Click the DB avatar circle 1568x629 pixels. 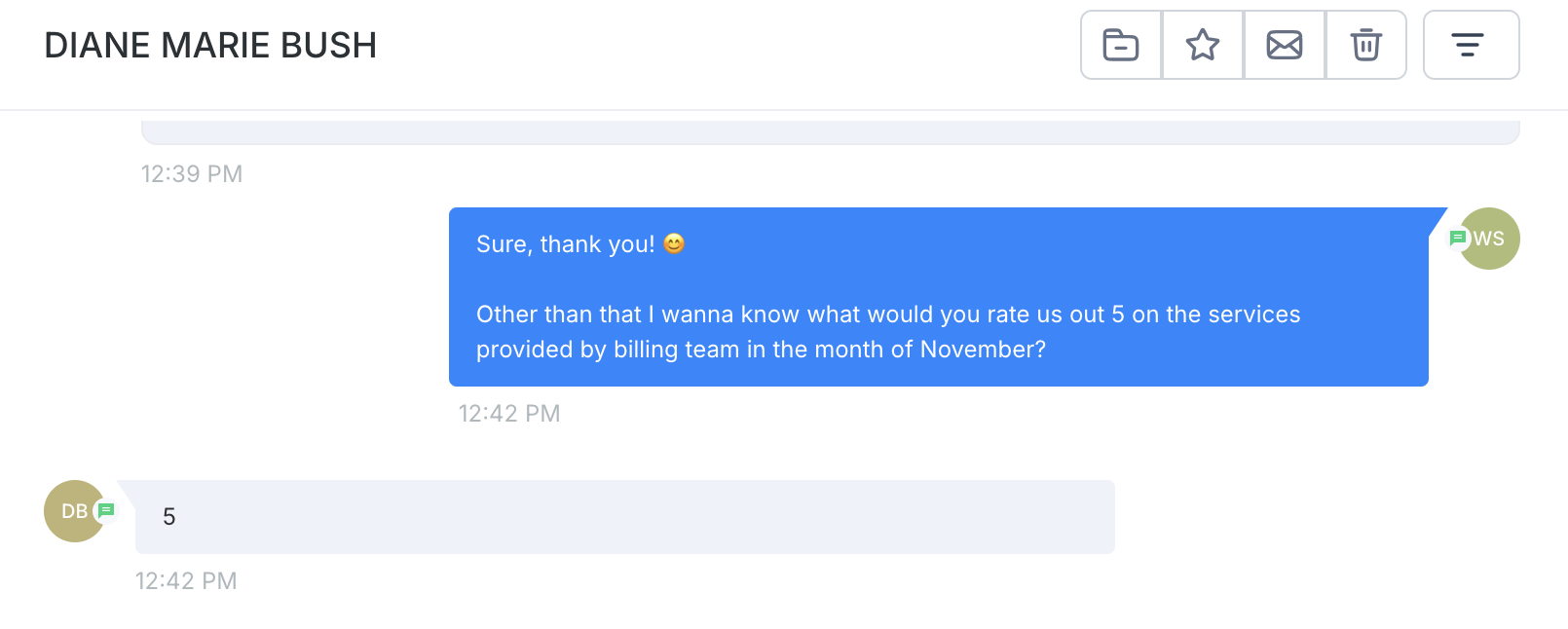click(x=71, y=511)
